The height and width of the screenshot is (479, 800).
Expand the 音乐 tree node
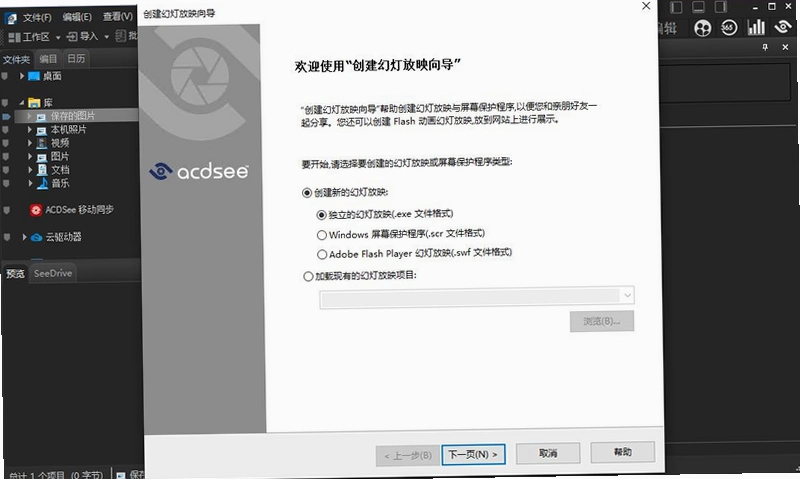[x=30, y=183]
